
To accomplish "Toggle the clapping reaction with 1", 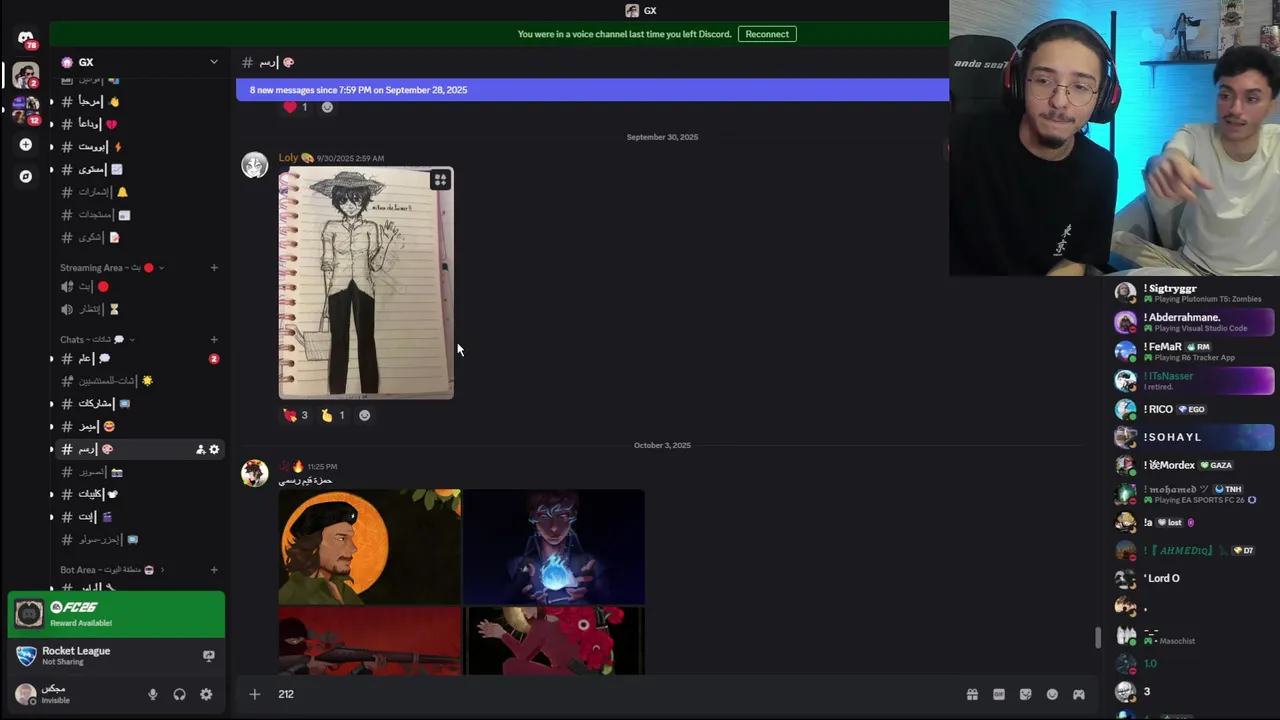I will click(x=333, y=415).
